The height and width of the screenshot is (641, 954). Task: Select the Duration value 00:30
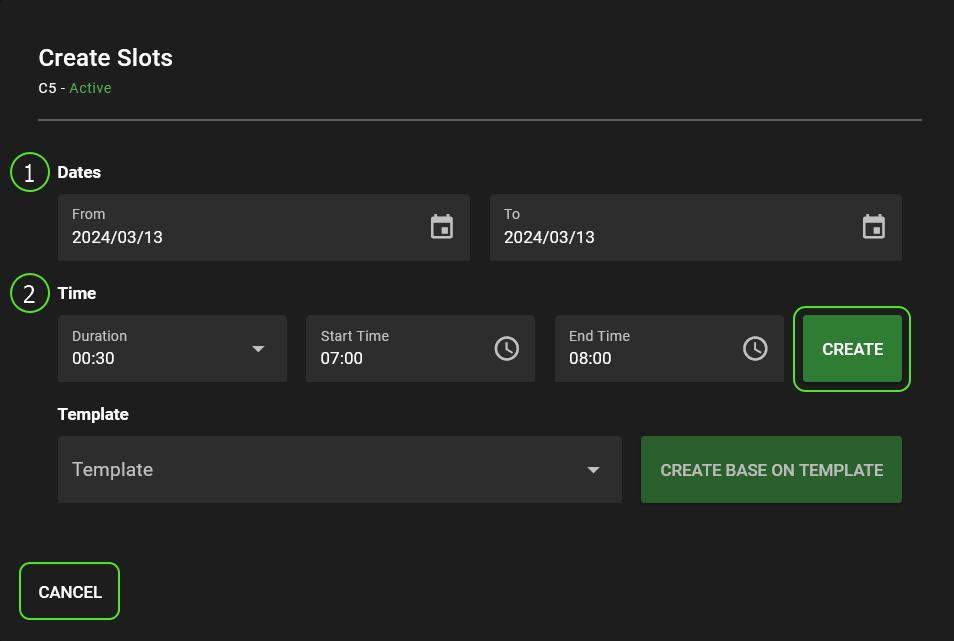pos(93,358)
